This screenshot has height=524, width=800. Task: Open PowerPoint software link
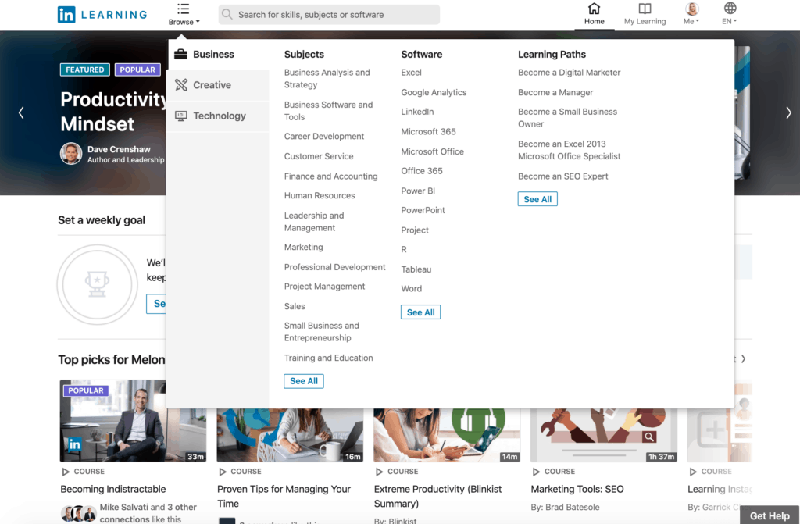(x=423, y=210)
